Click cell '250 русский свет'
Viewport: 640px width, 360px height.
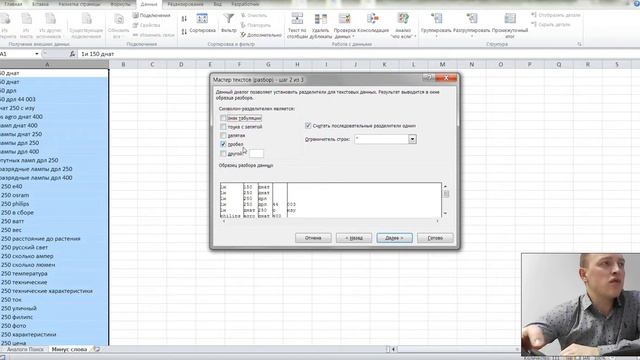coord(54,247)
